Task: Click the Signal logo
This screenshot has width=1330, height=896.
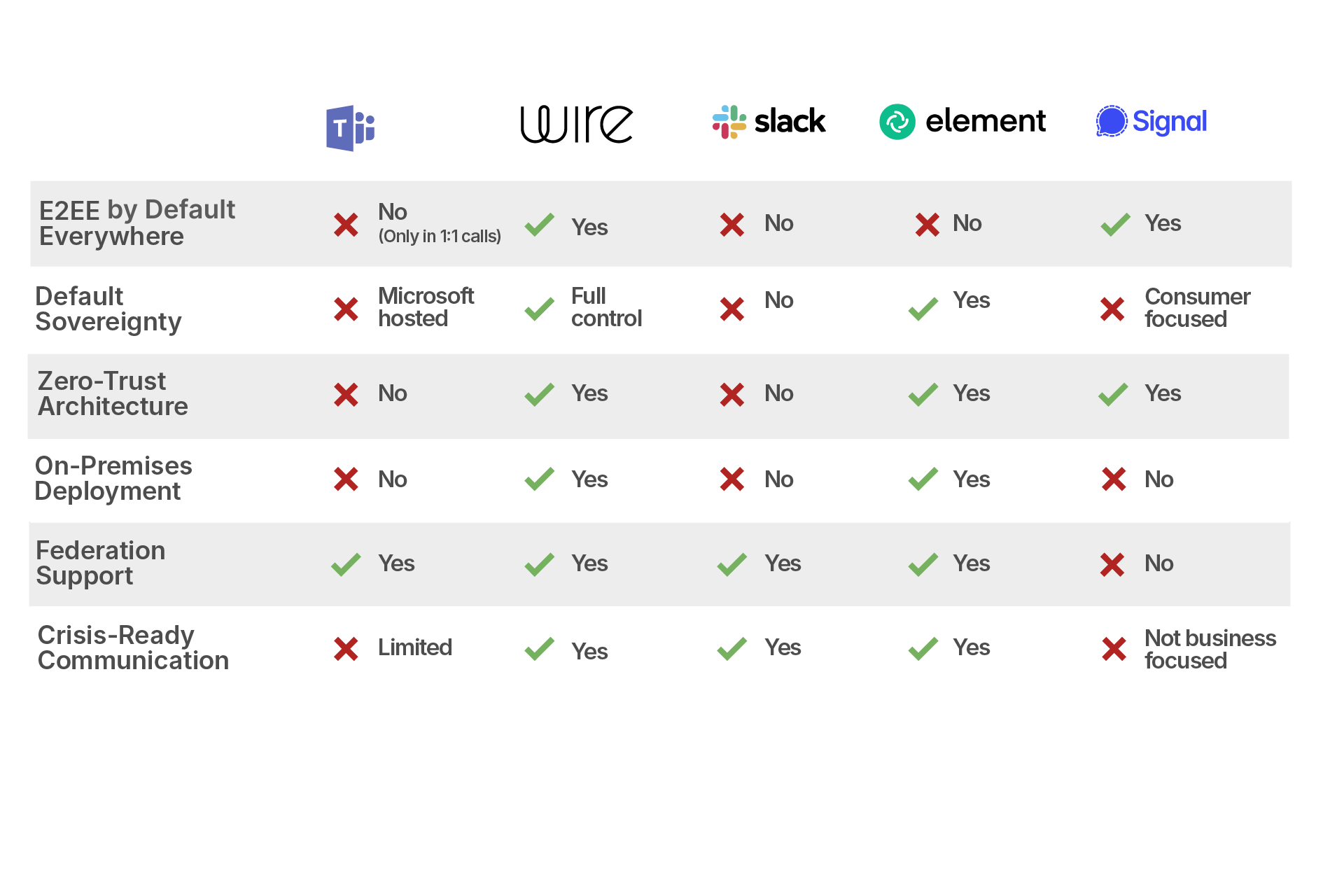Action: click(1151, 122)
